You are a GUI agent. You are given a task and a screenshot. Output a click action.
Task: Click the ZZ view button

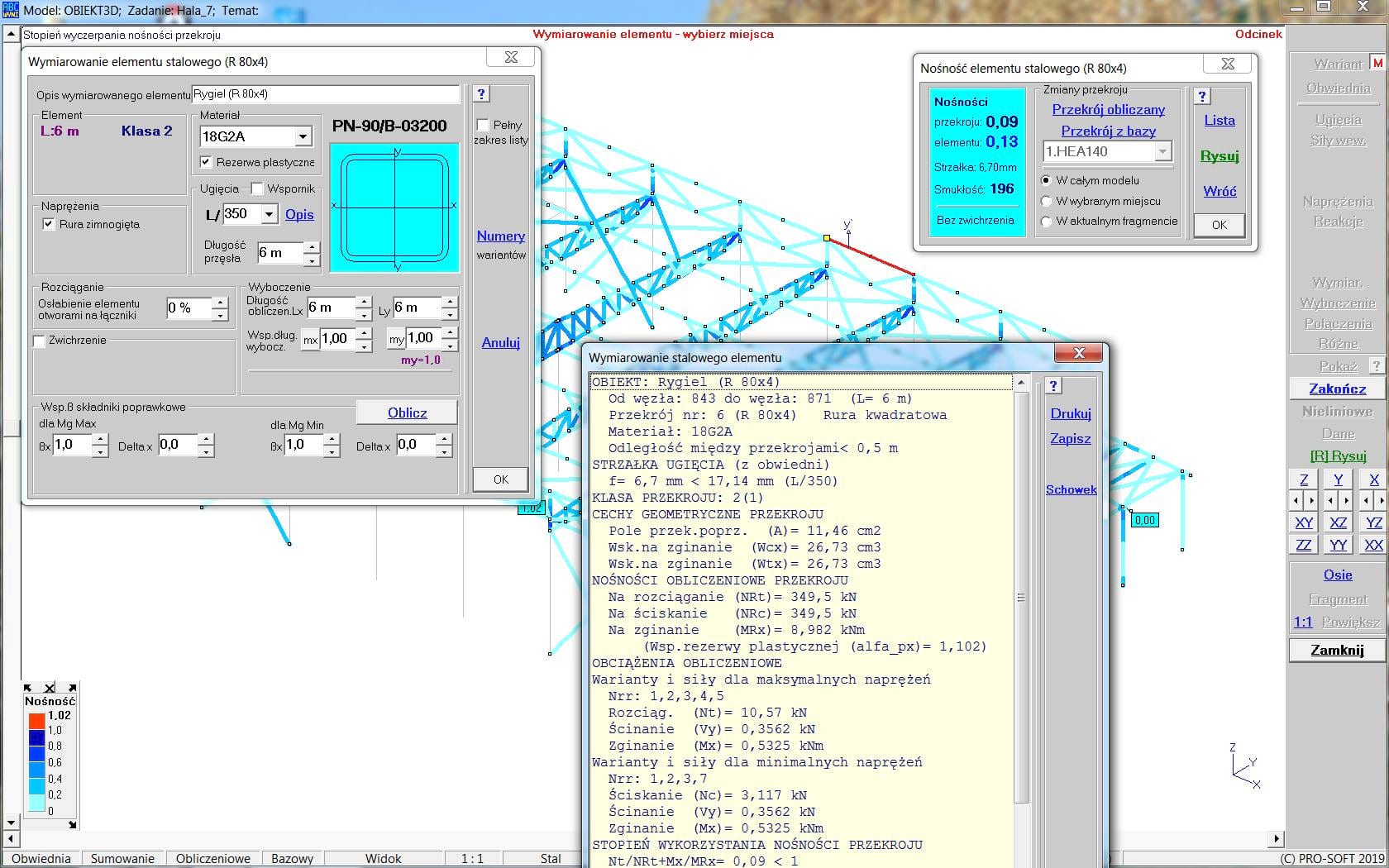click(x=1303, y=545)
